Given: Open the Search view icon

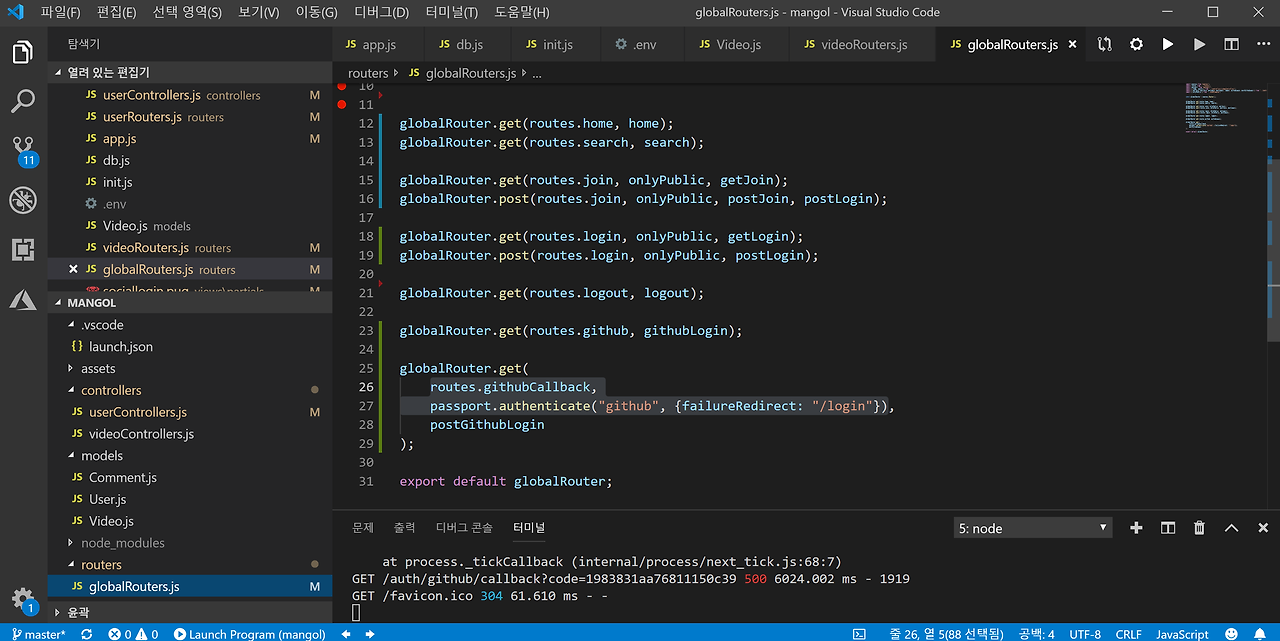Looking at the screenshot, I should [x=23, y=101].
